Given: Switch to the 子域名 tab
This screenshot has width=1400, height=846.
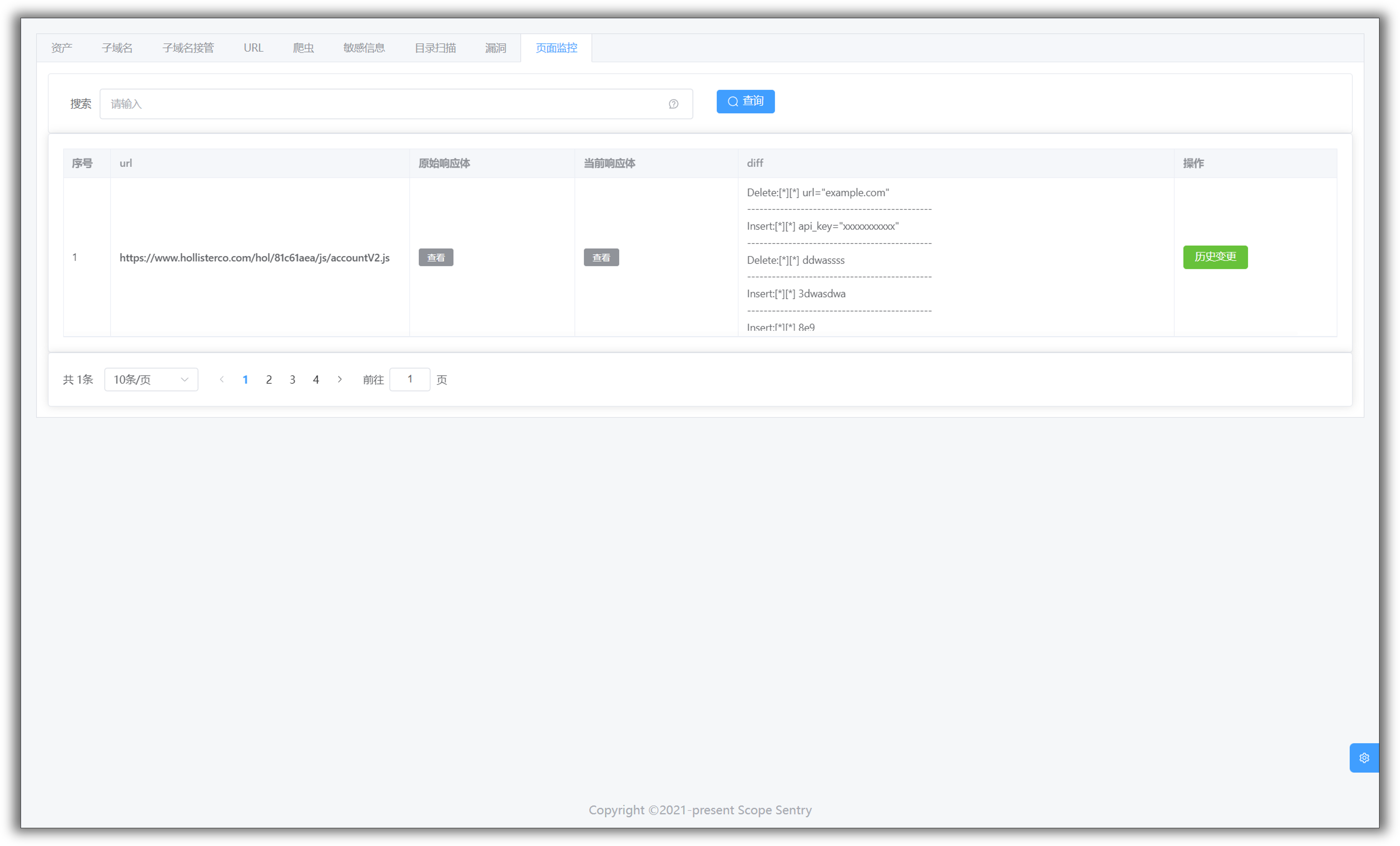Looking at the screenshot, I should tap(117, 48).
